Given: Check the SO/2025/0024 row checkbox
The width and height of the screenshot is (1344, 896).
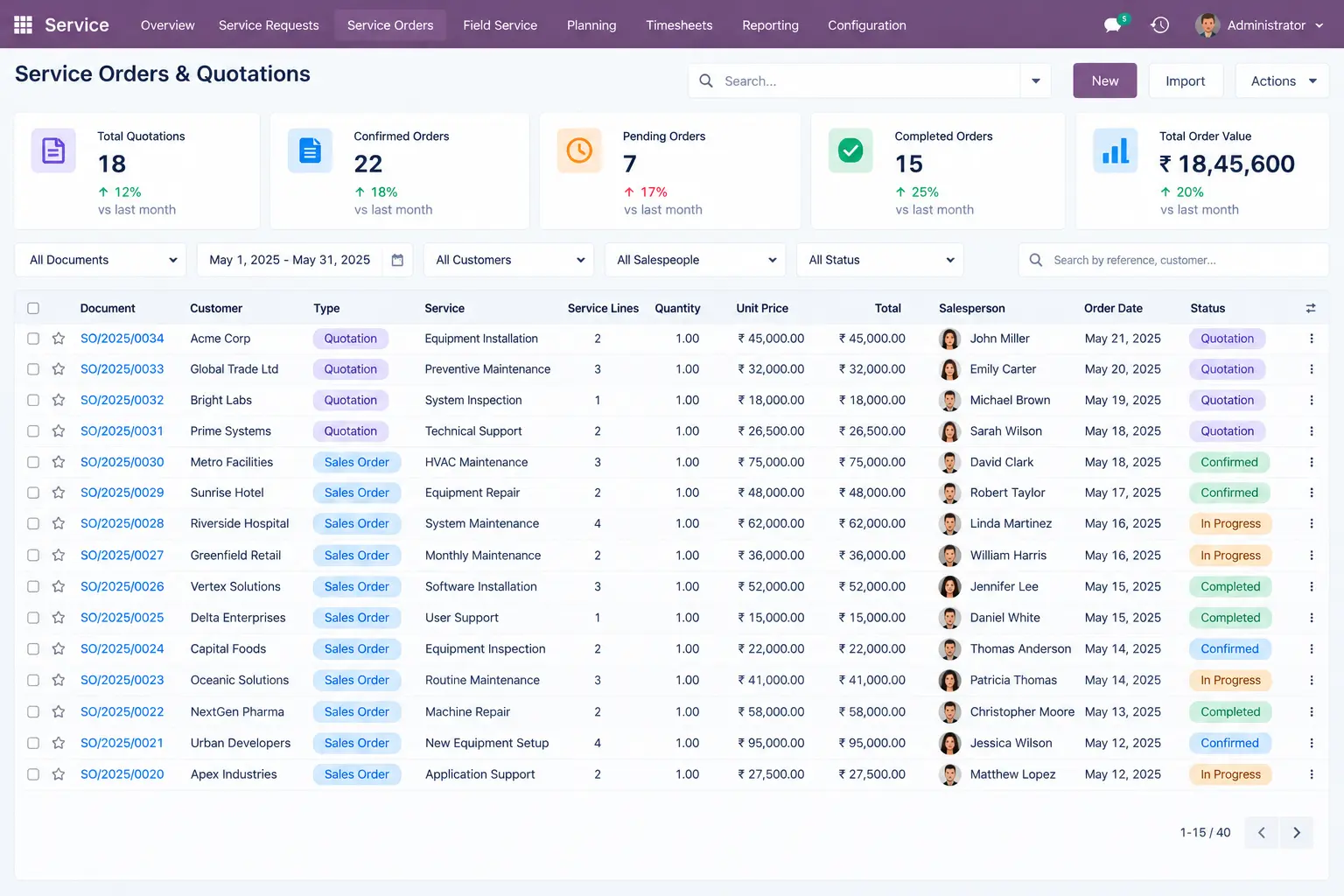Looking at the screenshot, I should (33, 648).
